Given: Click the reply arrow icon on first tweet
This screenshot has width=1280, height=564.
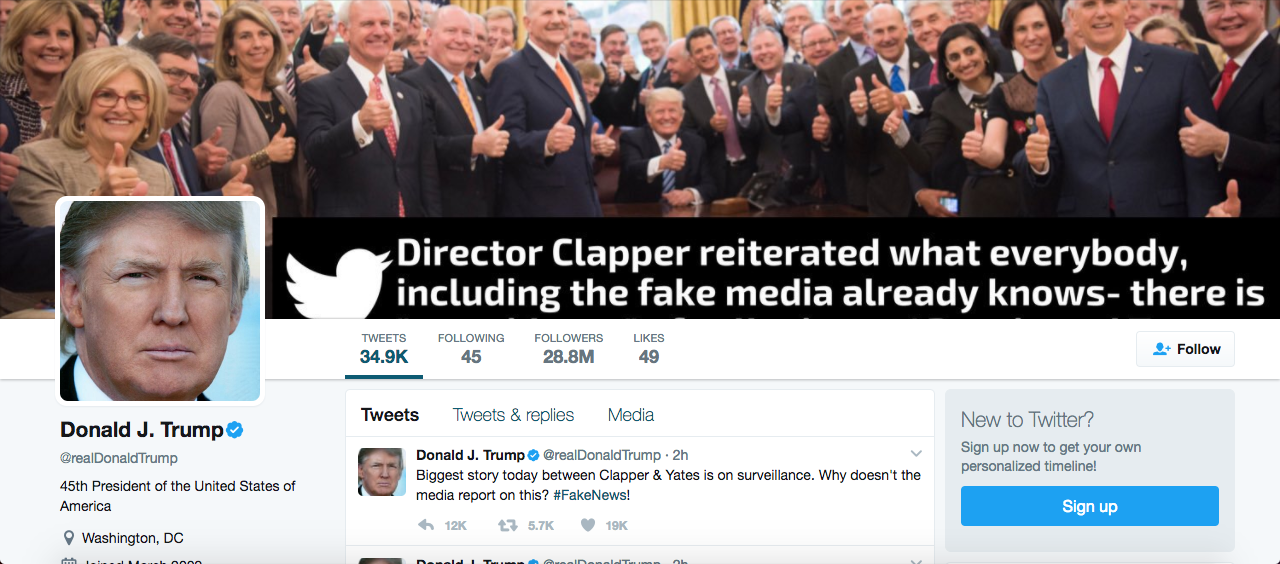Looking at the screenshot, I should click(425, 525).
